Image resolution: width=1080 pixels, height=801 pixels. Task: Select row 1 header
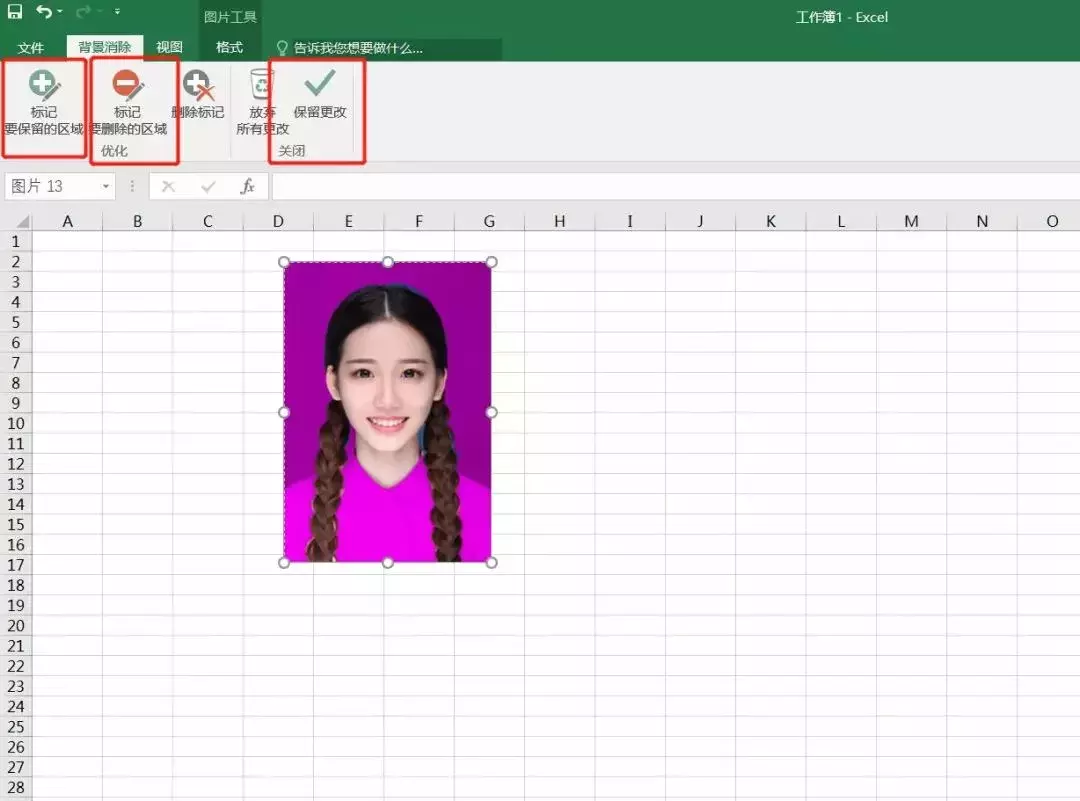(x=16, y=242)
